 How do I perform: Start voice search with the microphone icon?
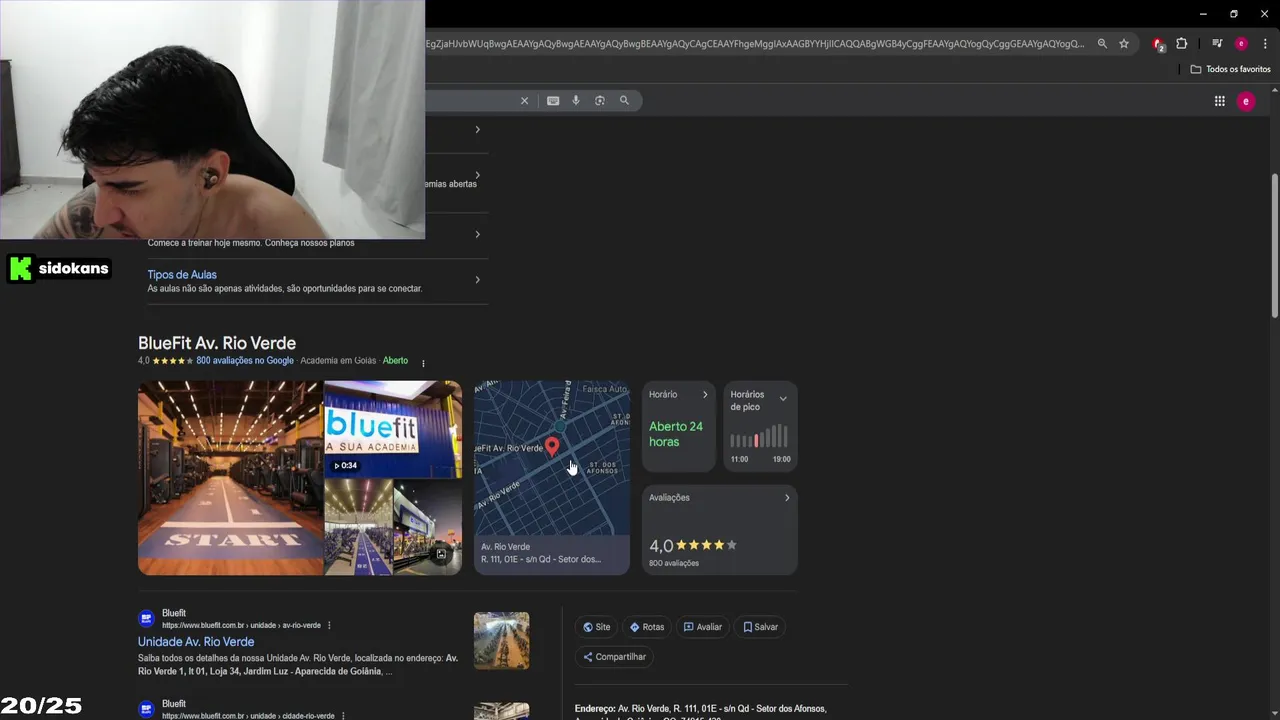576,100
